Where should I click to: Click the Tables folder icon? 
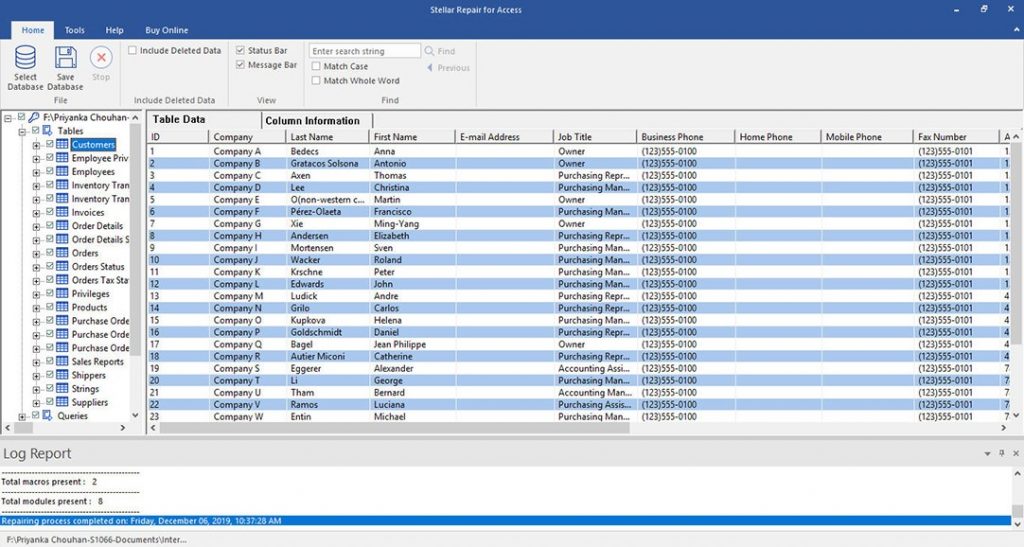point(48,131)
